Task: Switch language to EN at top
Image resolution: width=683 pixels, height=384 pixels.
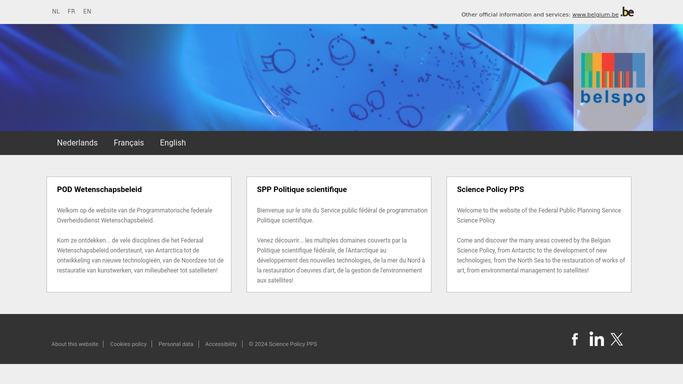Action: tap(87, 11)
